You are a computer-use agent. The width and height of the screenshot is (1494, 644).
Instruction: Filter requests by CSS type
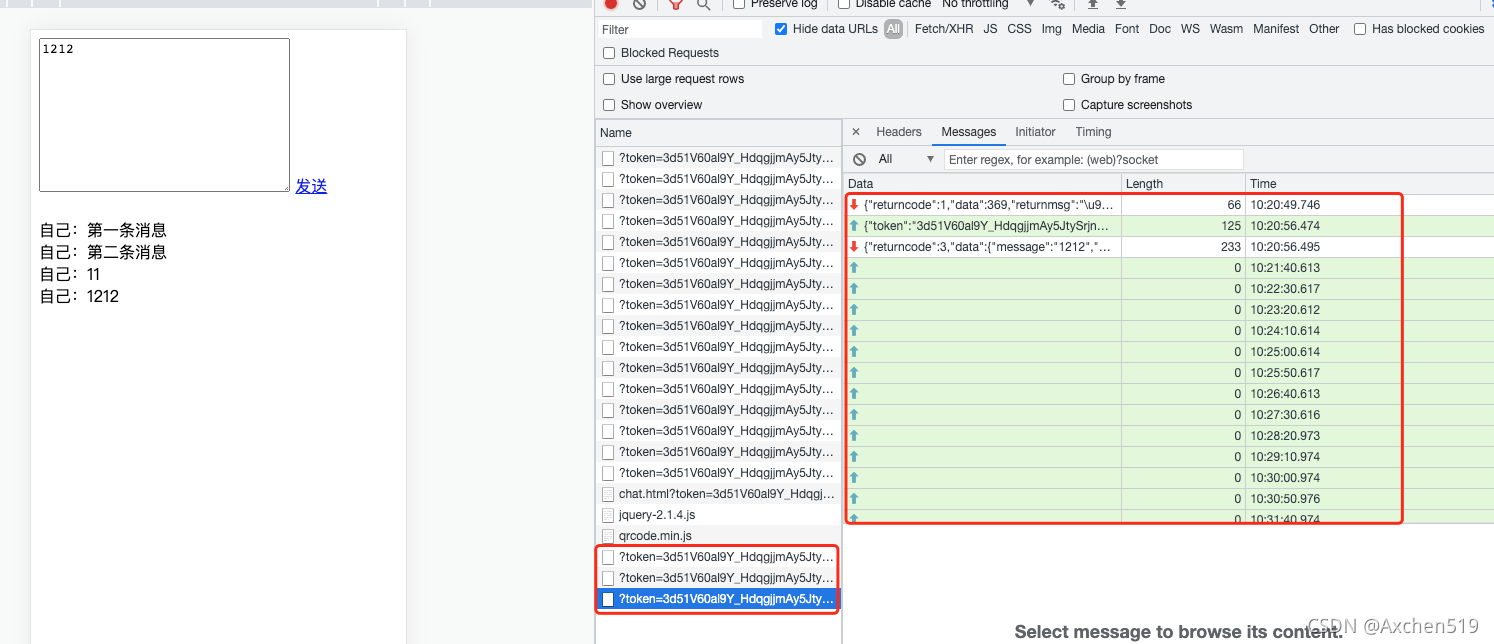pos(1019,29)
